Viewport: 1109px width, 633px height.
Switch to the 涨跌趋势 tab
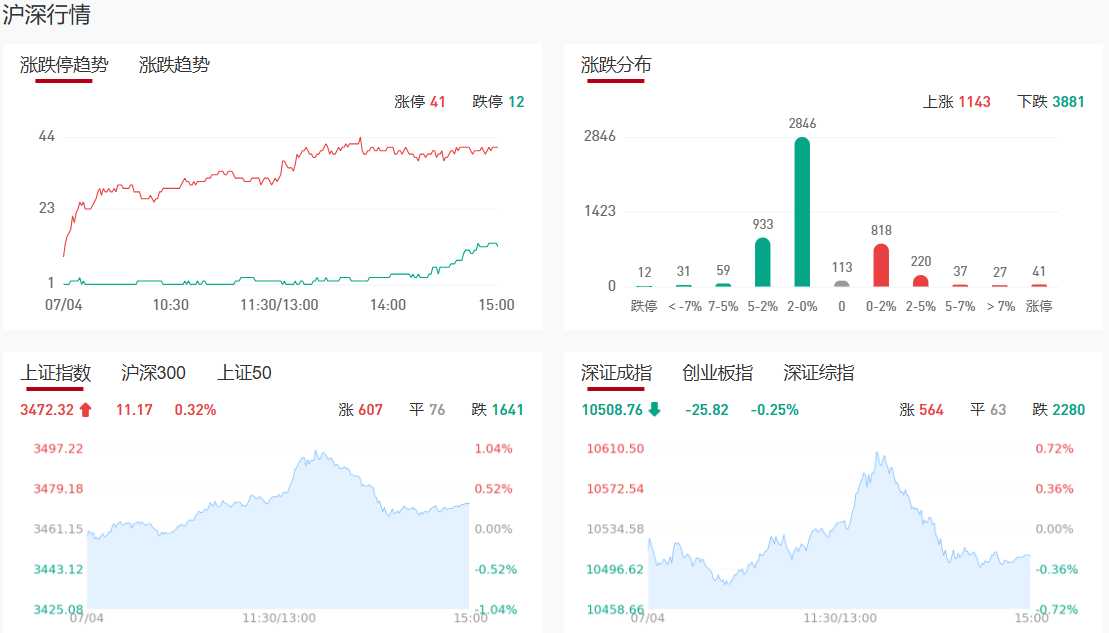coord(175,65)
